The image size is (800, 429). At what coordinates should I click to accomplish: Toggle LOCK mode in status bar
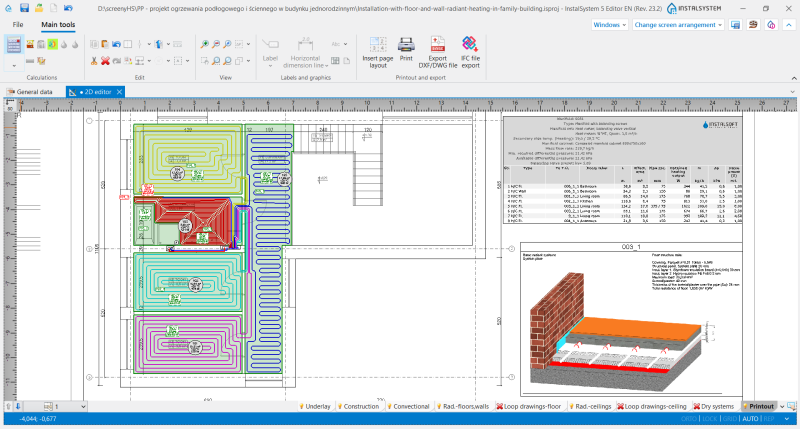click(709, 419)
